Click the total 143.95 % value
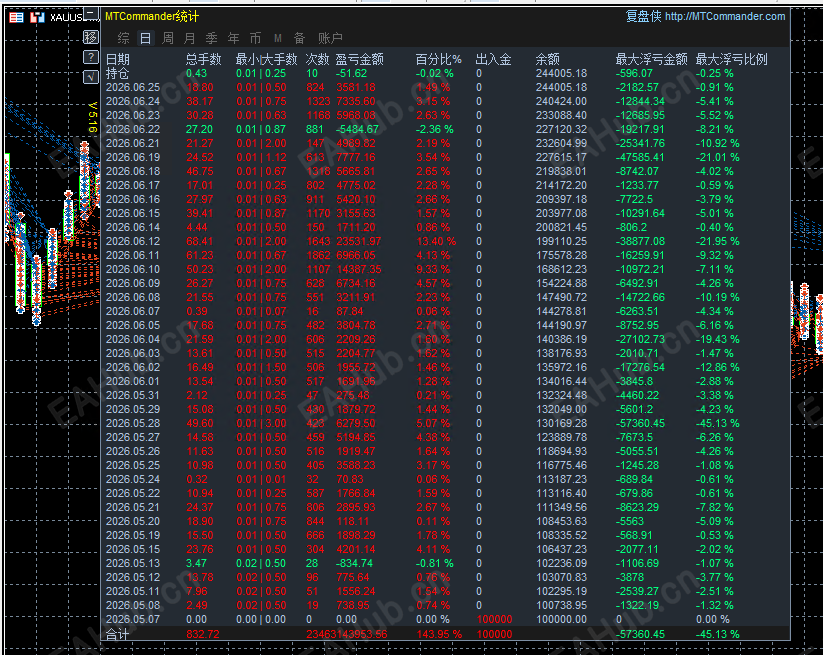Viewport: 823px width, 655px height. click(439, 634)
